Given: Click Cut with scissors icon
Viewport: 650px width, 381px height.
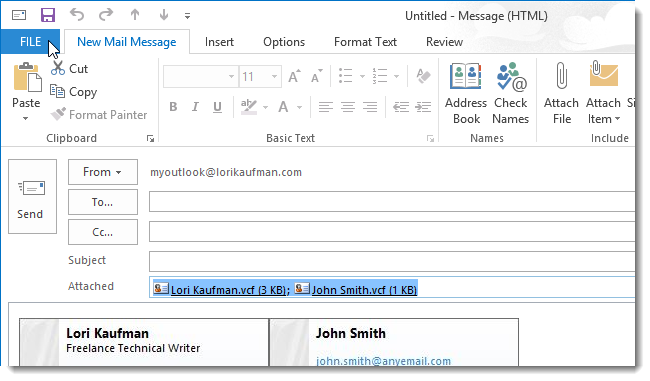Looking at the screenshot, I should [x=69, y=68].
